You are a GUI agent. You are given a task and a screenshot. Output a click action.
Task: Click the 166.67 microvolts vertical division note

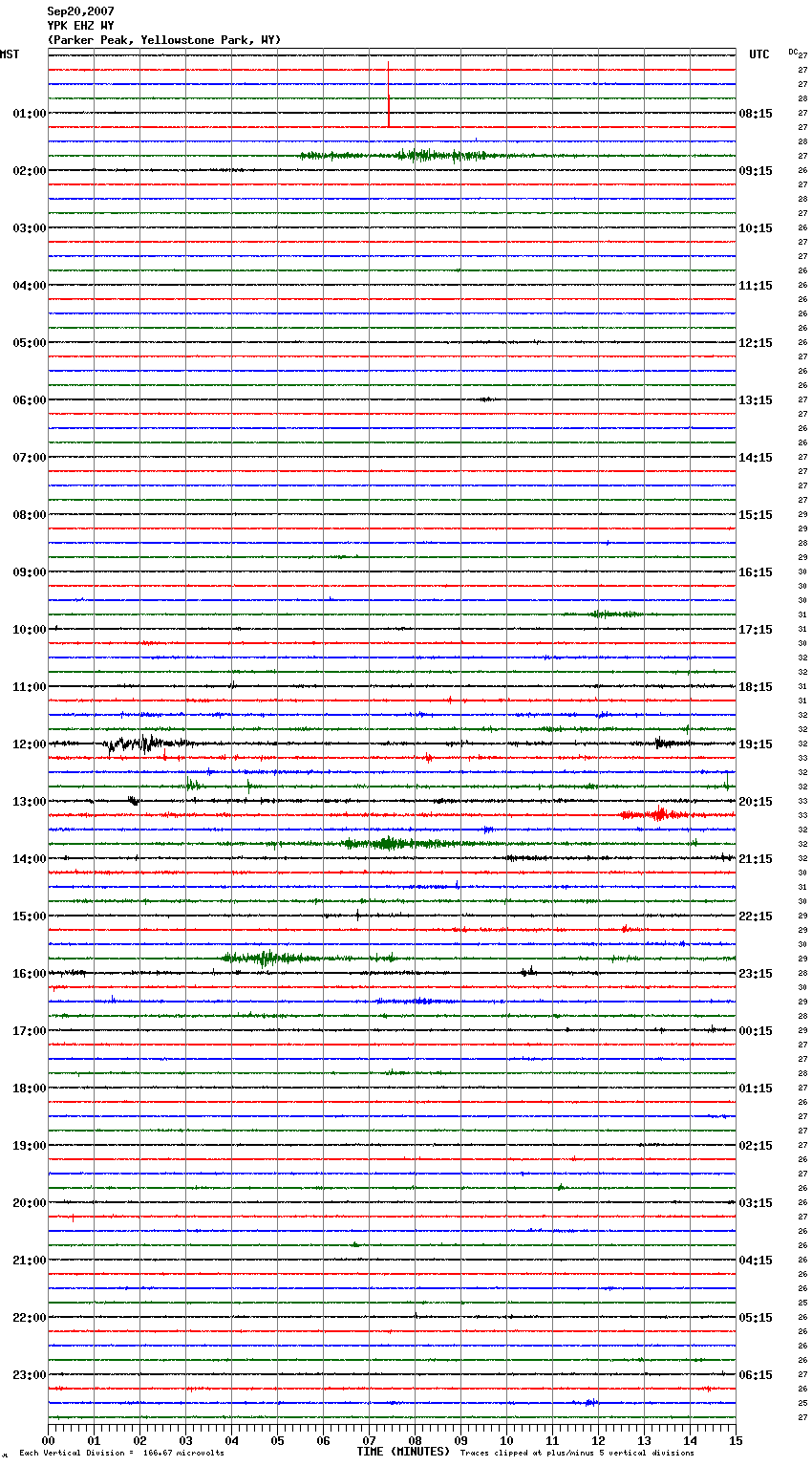(x=121, y=1454)
